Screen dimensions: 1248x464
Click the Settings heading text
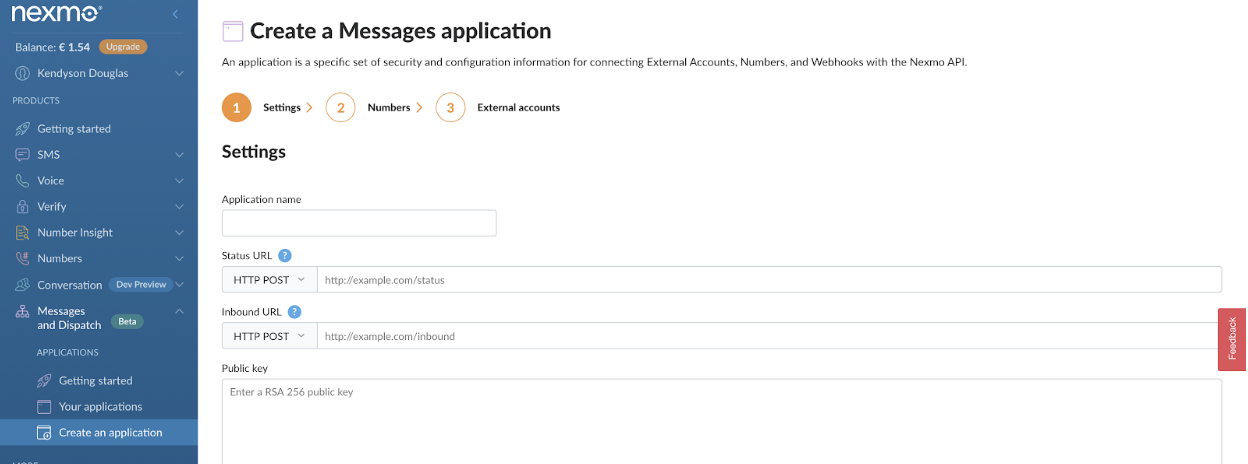click(x=253, y=152)
